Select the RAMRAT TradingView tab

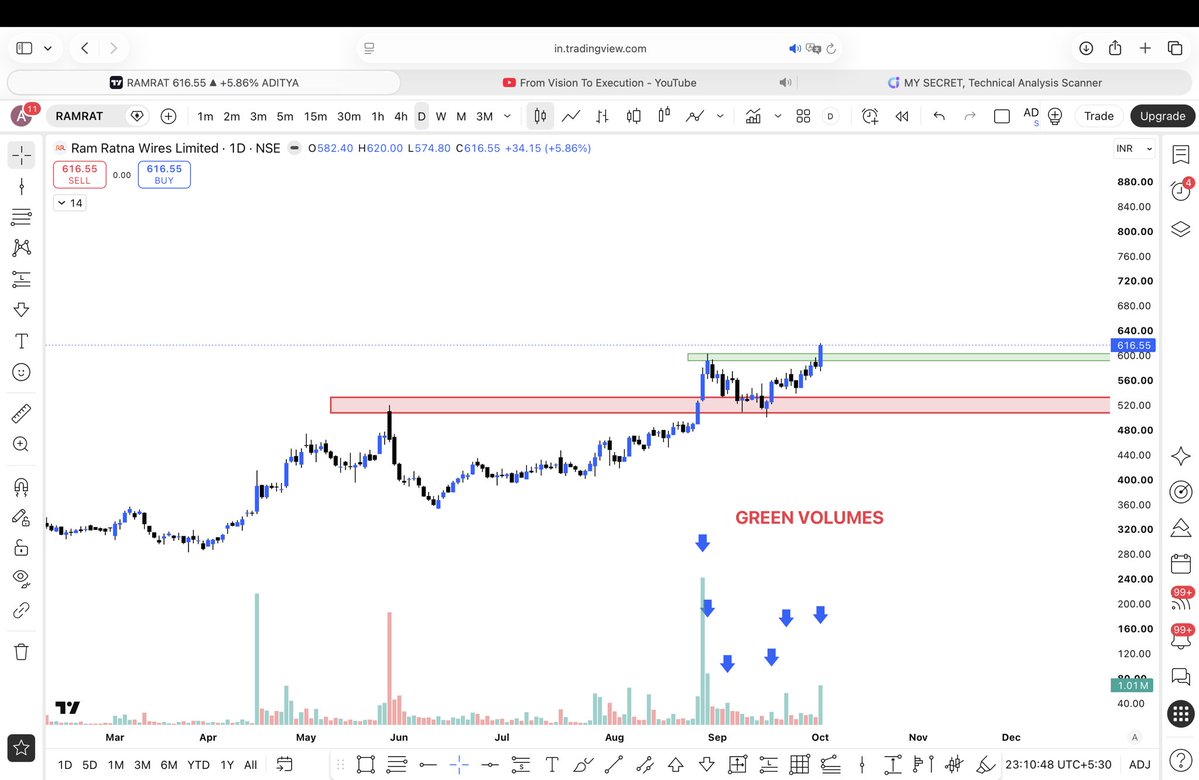[x=204, y=83]
